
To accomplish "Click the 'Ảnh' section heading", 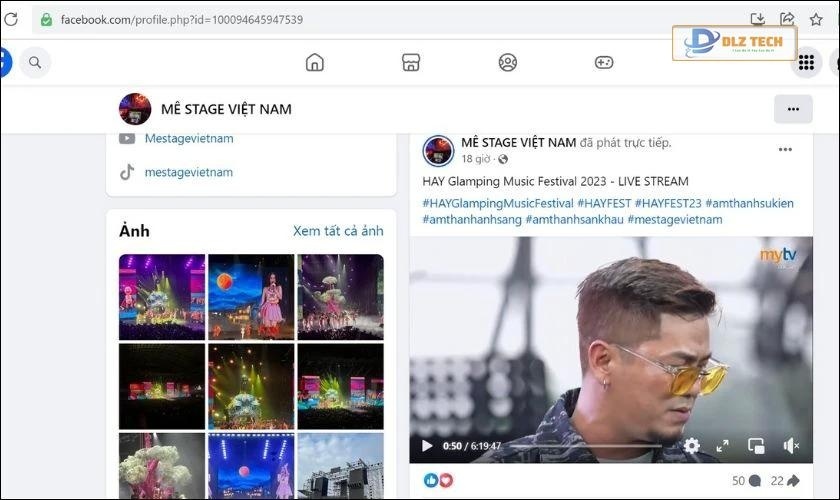I will click(x=134, y=231).
